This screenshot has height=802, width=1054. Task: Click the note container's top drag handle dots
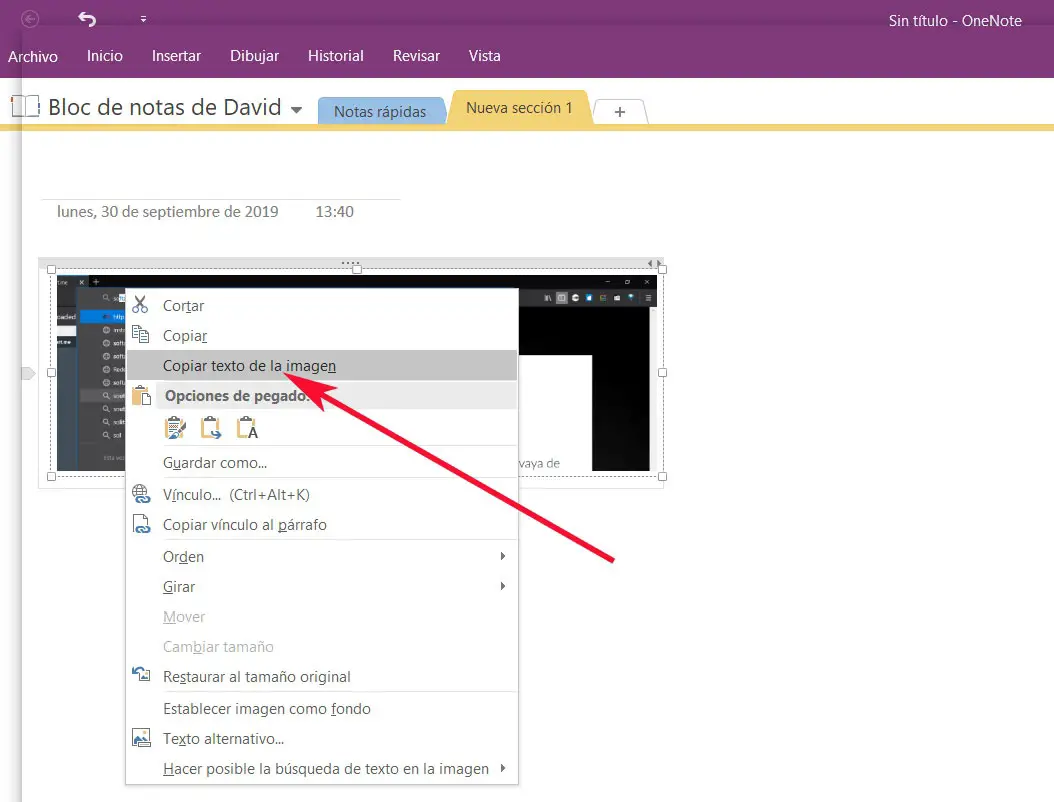coord(350,263)
